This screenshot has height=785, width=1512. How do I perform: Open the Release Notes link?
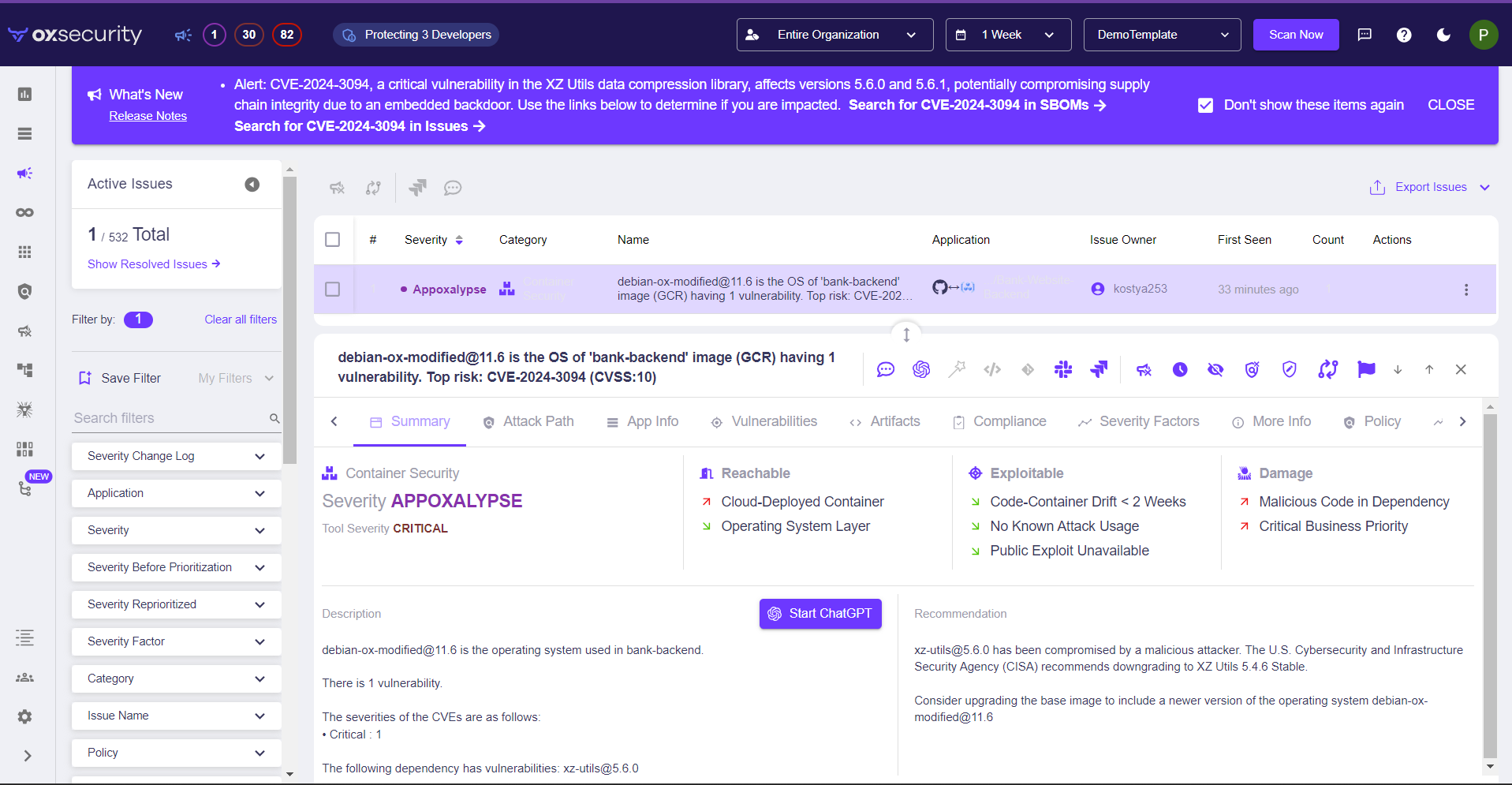(x=148, y=115)
